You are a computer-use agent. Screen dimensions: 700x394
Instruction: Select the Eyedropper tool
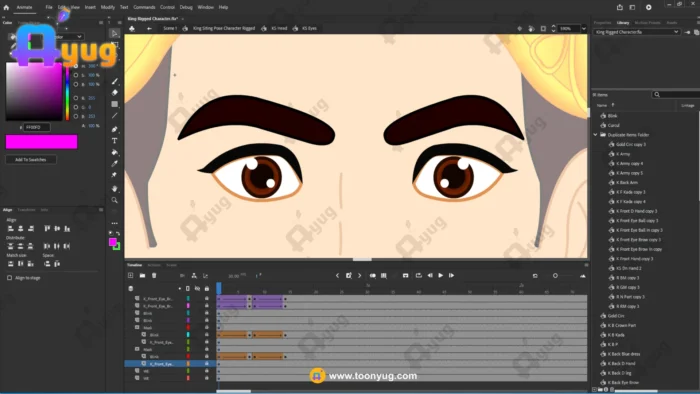coord(115,164)
